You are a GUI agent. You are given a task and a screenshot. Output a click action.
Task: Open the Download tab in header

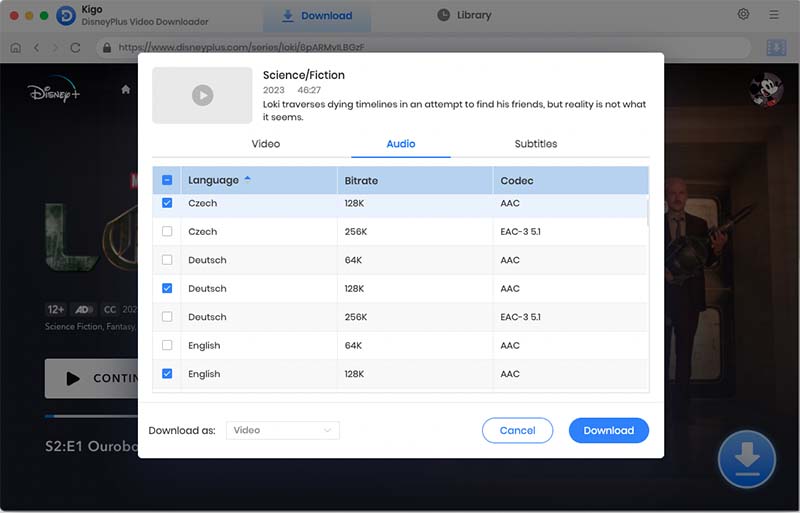point(317,16)
